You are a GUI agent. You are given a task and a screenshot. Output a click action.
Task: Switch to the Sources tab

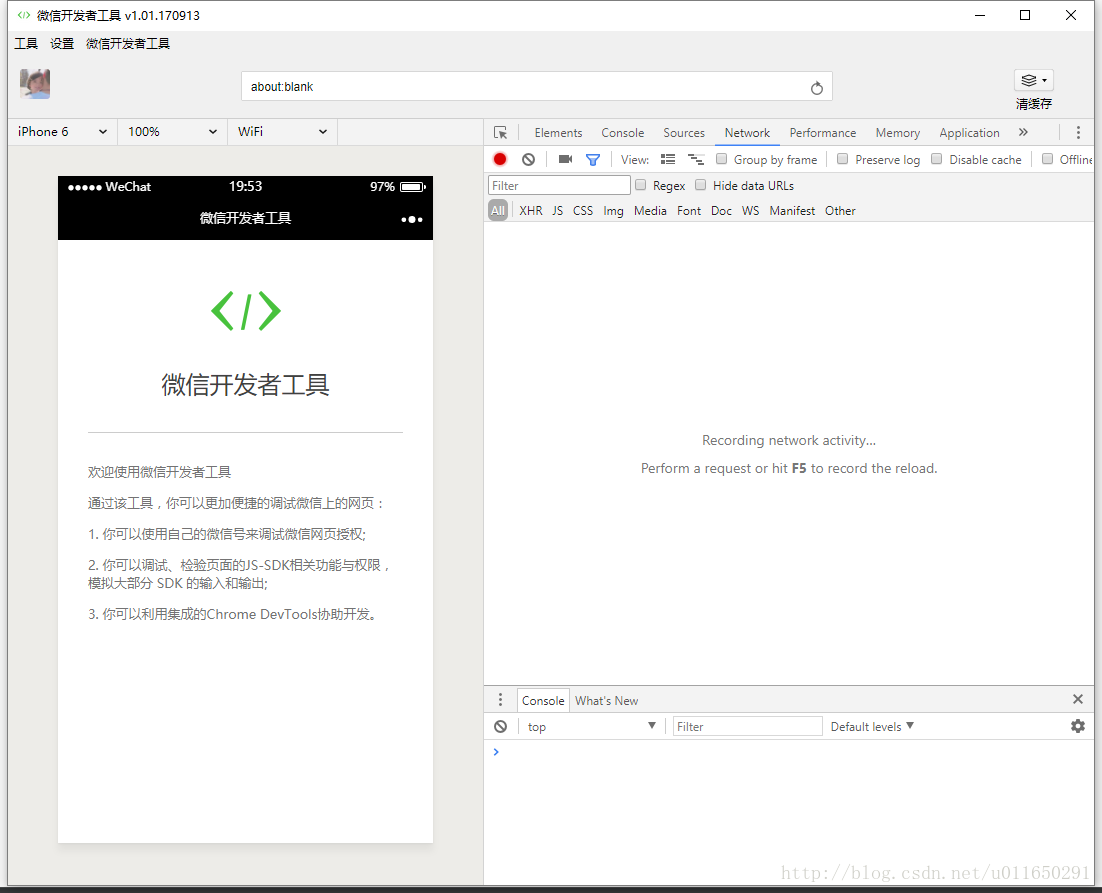click(x=684, y=132)
